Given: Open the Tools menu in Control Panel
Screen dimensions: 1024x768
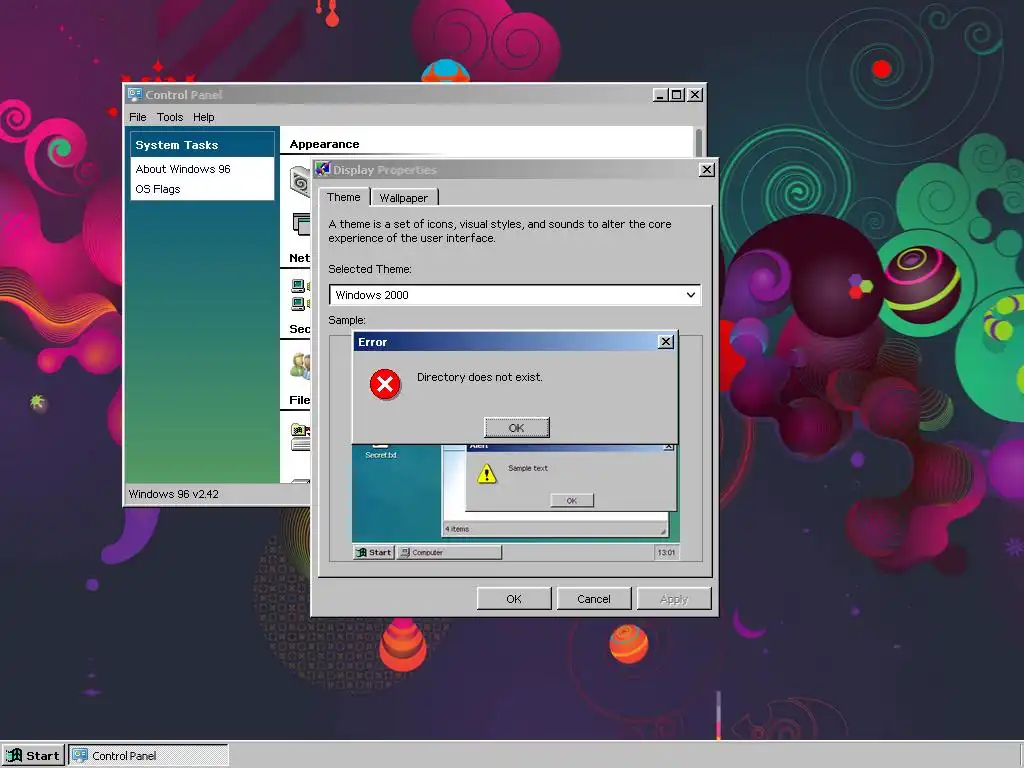Looking at the screenshot, I should pyautogui.click(x=170, y=117).
